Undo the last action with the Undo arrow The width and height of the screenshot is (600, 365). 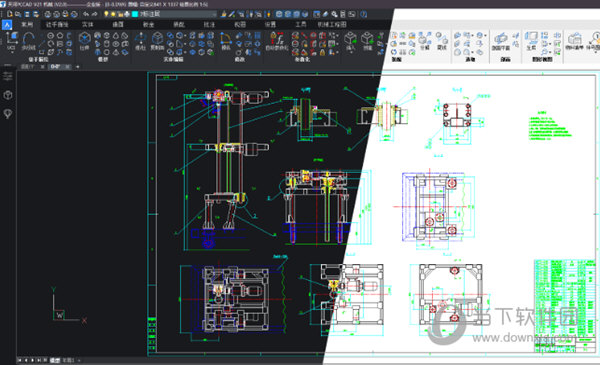tap(86, 14)
